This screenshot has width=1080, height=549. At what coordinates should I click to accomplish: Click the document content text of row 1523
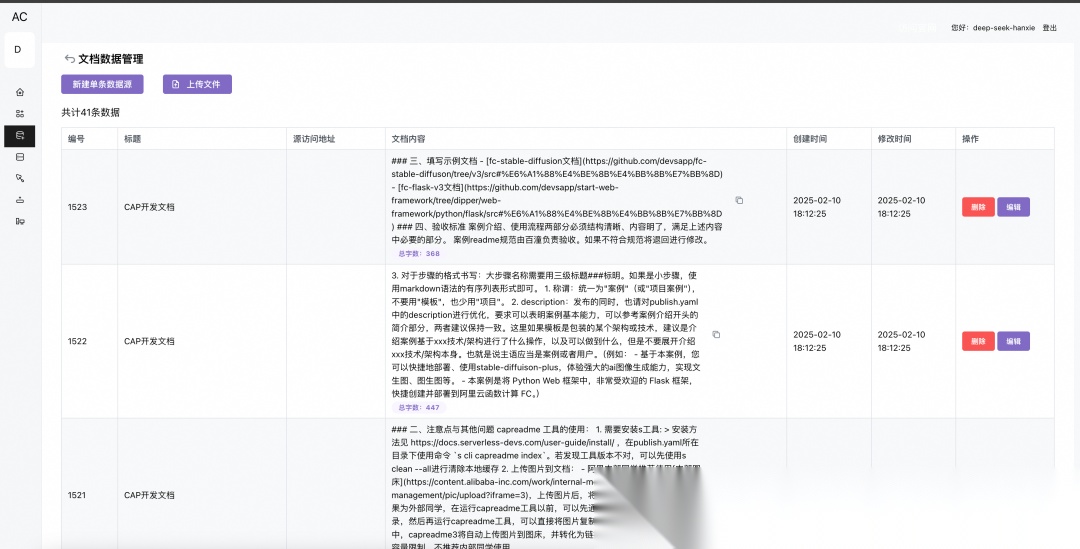point(557,200)
